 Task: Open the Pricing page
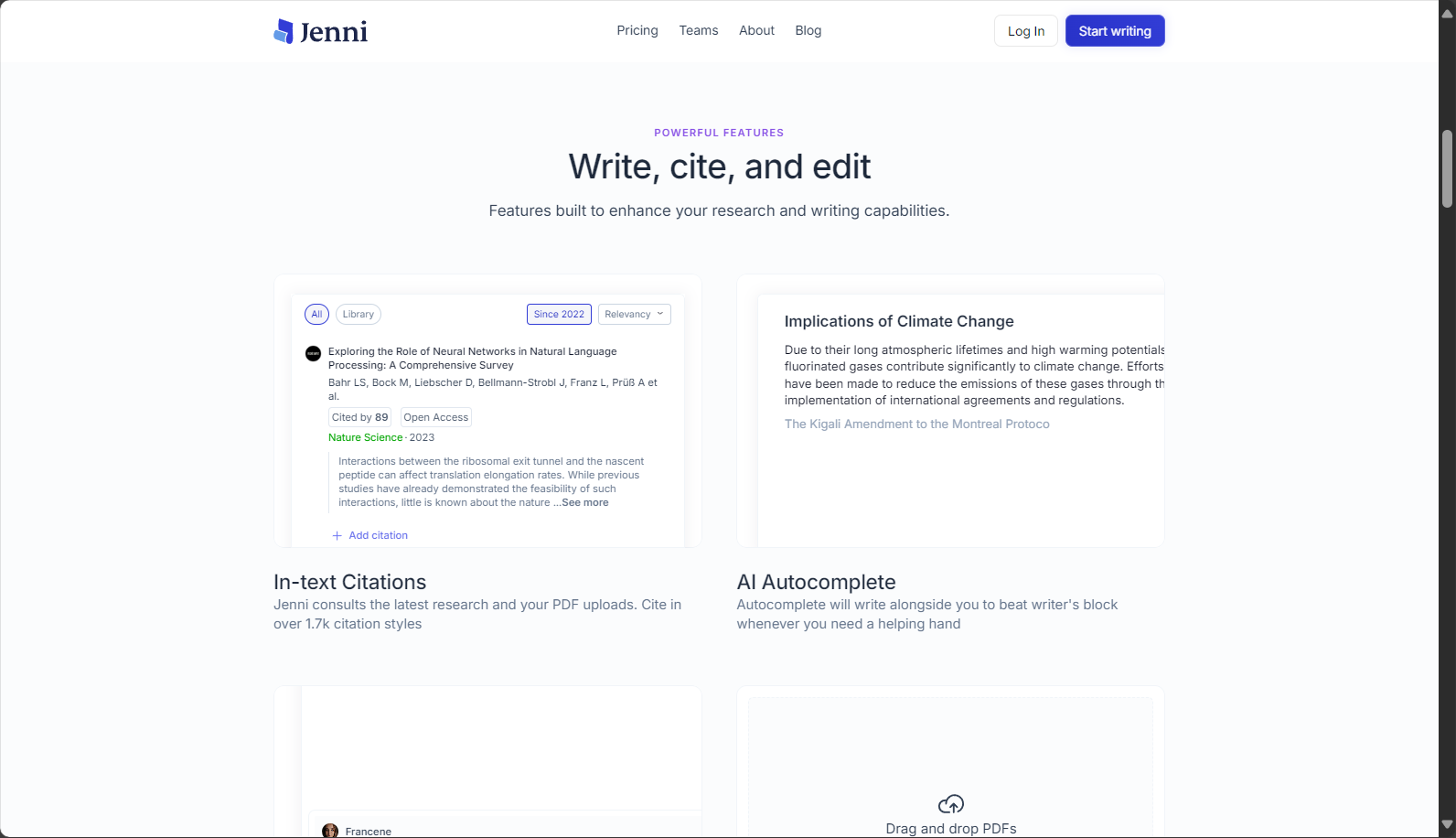click(637, 30)
